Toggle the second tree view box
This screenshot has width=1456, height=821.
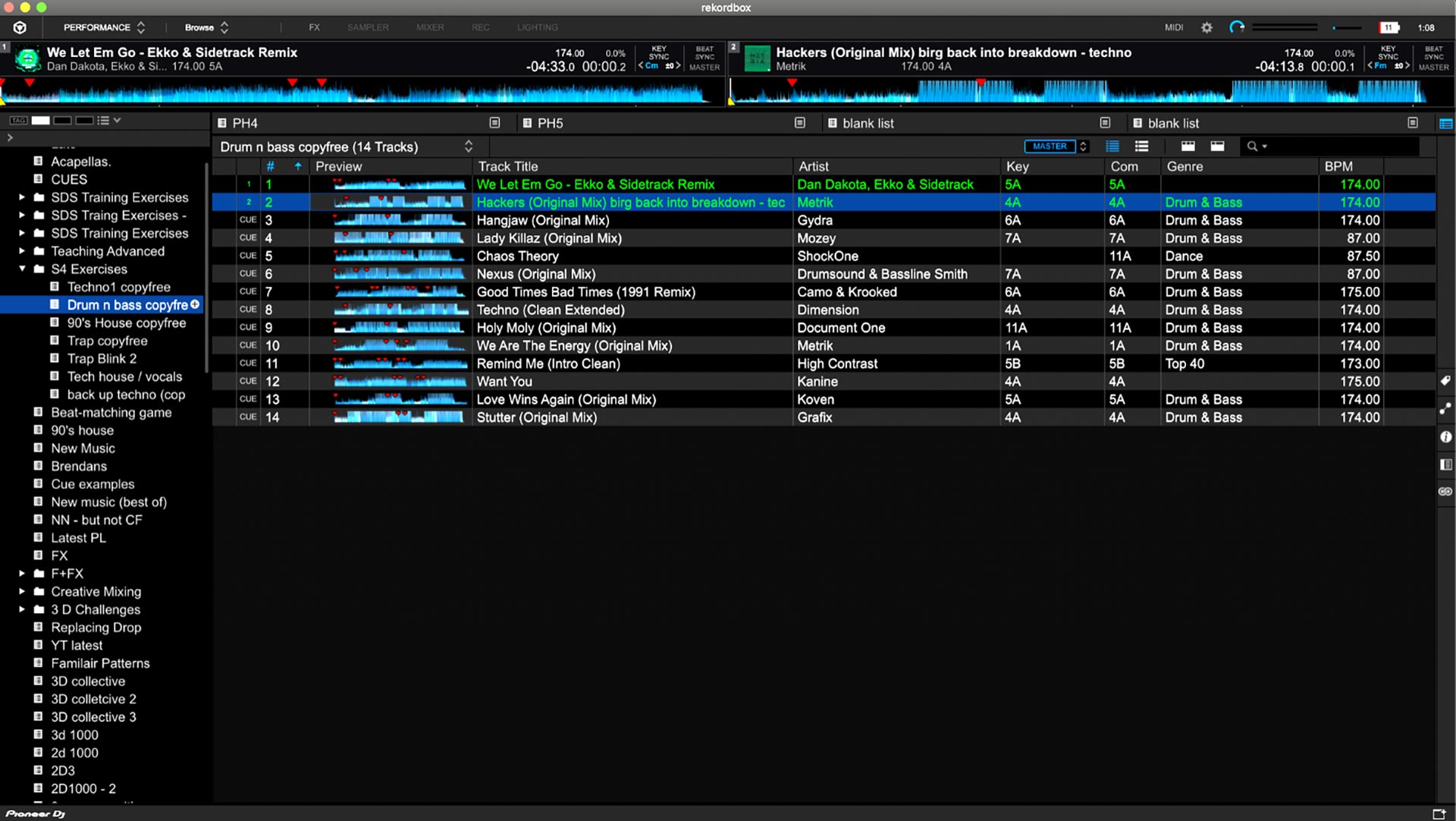tap(63, 121)
